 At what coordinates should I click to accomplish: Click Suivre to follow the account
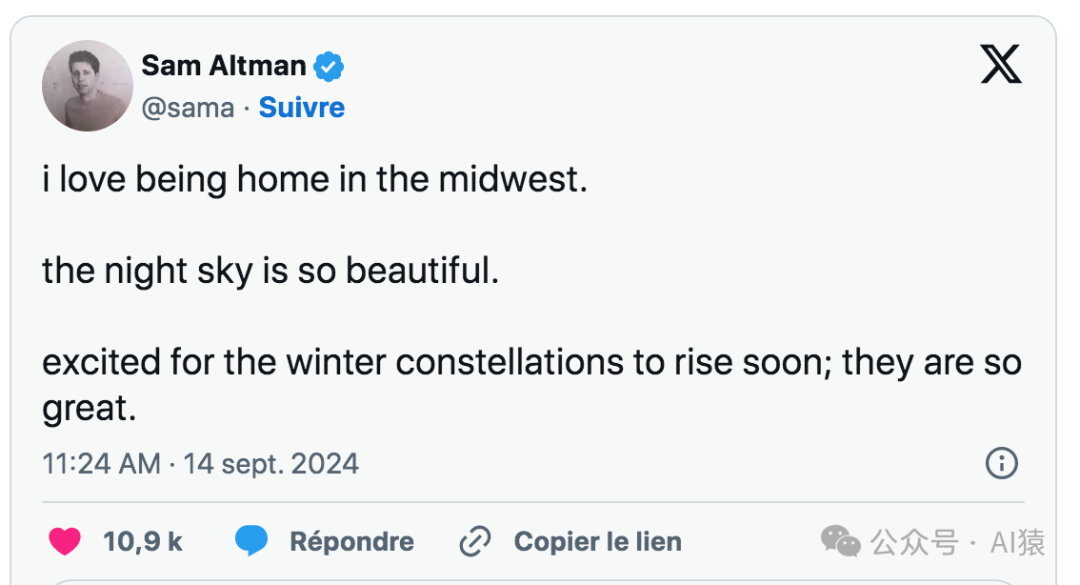301,108
